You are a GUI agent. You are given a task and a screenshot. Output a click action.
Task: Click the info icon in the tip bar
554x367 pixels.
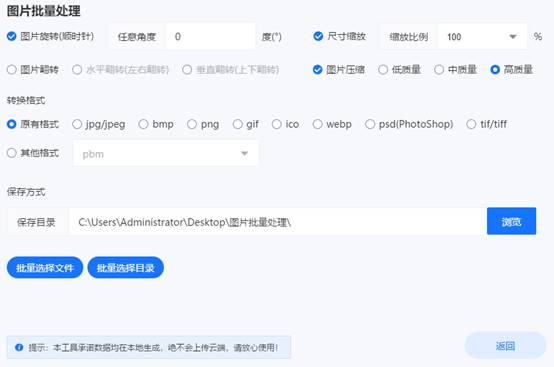[x=19, y=348]
